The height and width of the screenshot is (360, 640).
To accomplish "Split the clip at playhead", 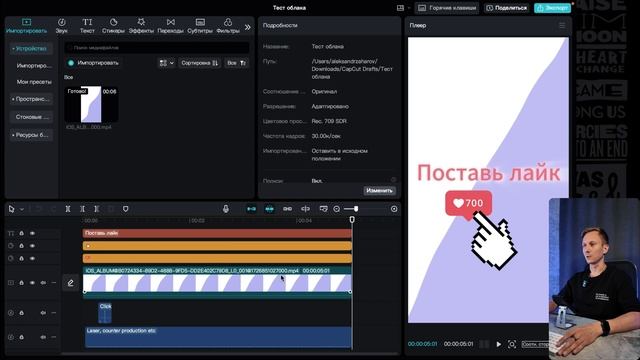I will click(x=68, y=209).
